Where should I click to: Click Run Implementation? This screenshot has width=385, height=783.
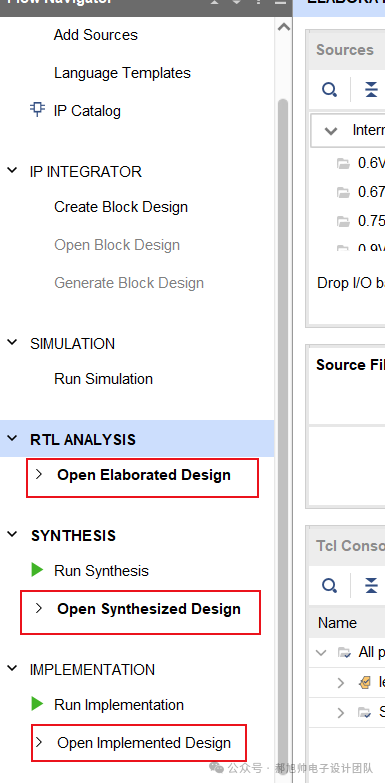pos(119,705)
